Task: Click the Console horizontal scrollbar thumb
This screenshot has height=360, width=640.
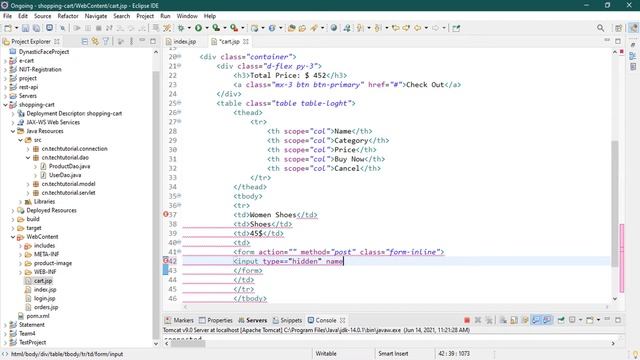Action: 188,344
